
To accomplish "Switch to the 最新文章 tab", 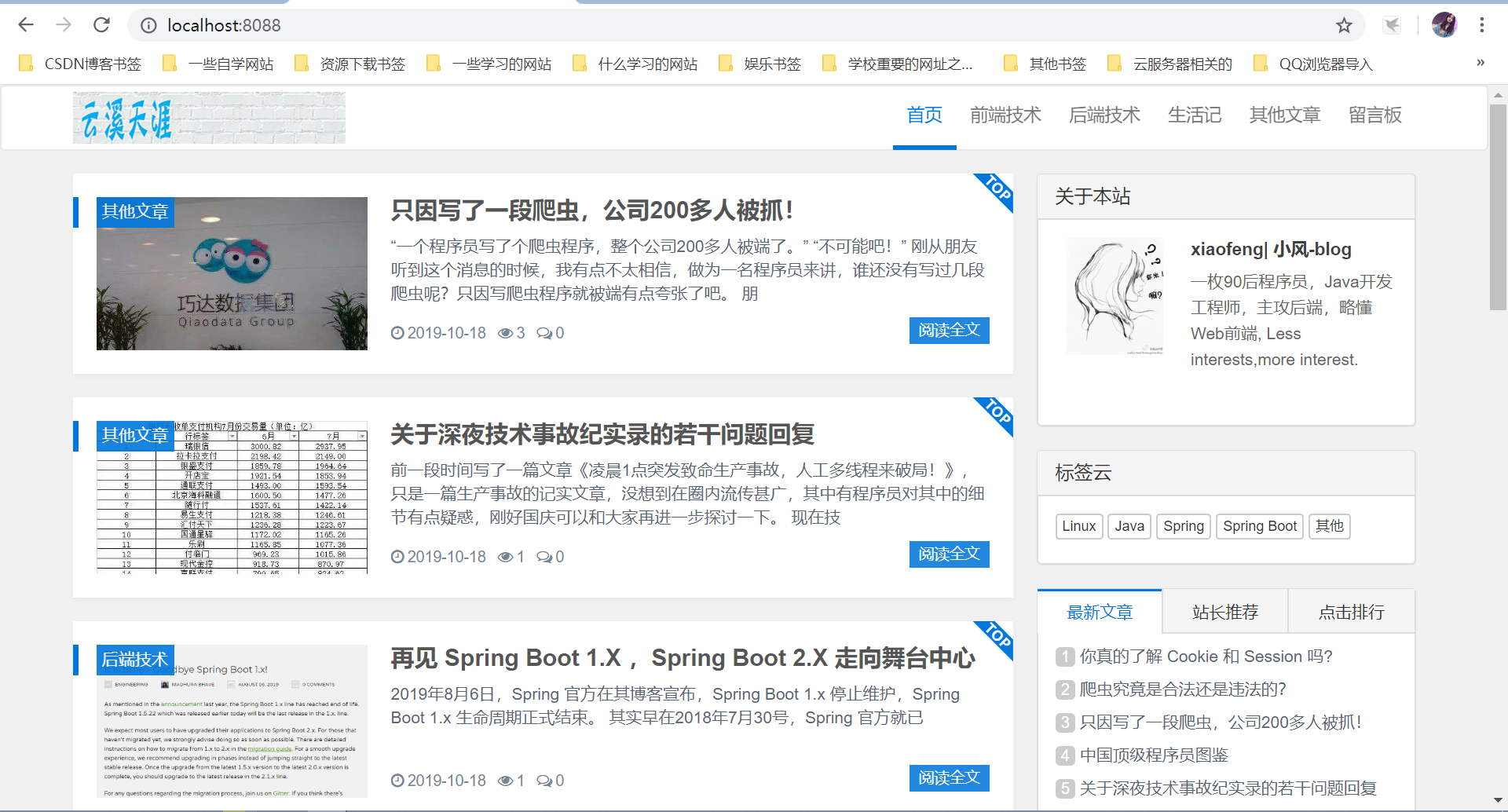I will (x=1100, y=612).
